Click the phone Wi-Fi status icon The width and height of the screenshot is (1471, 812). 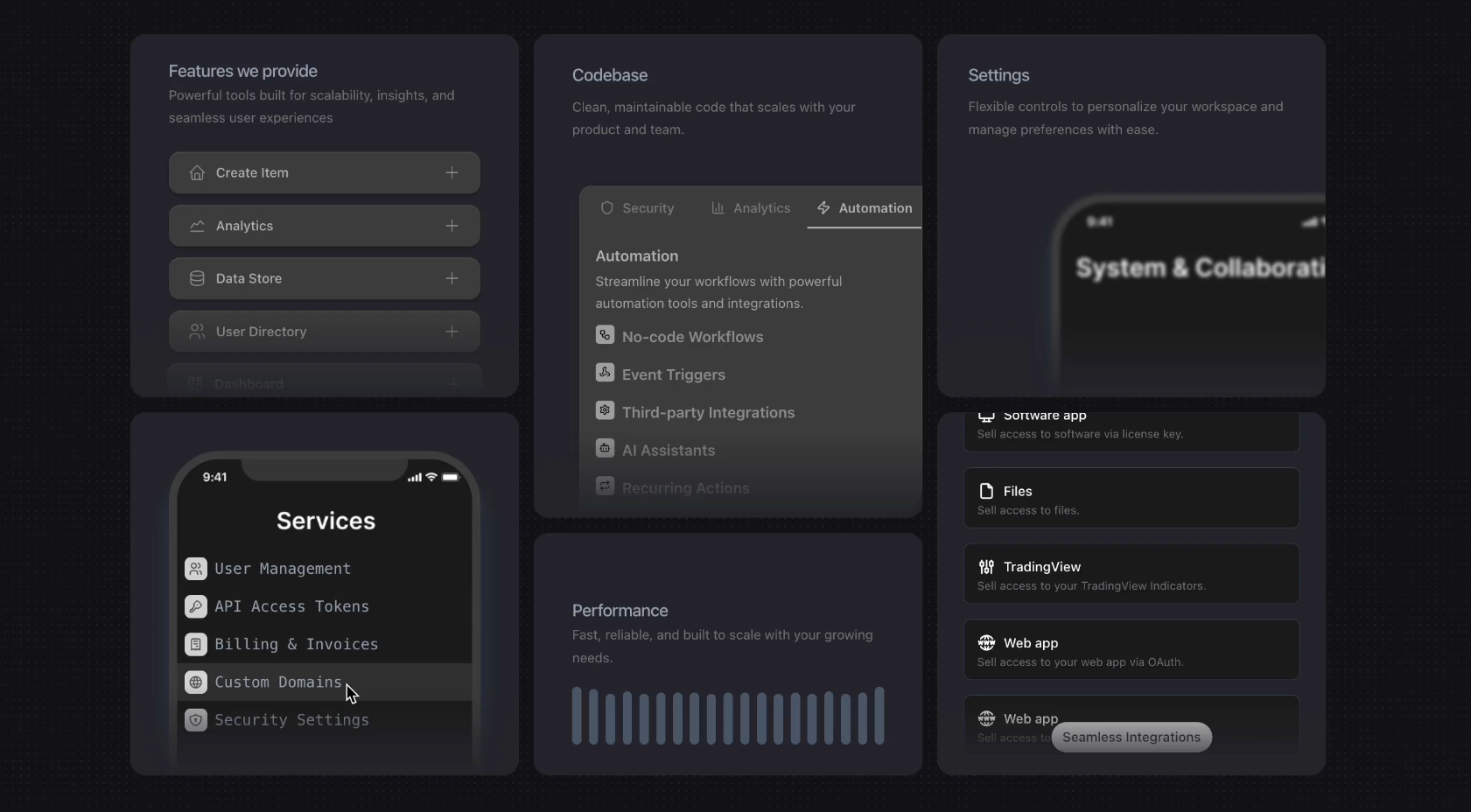[431, 477]
